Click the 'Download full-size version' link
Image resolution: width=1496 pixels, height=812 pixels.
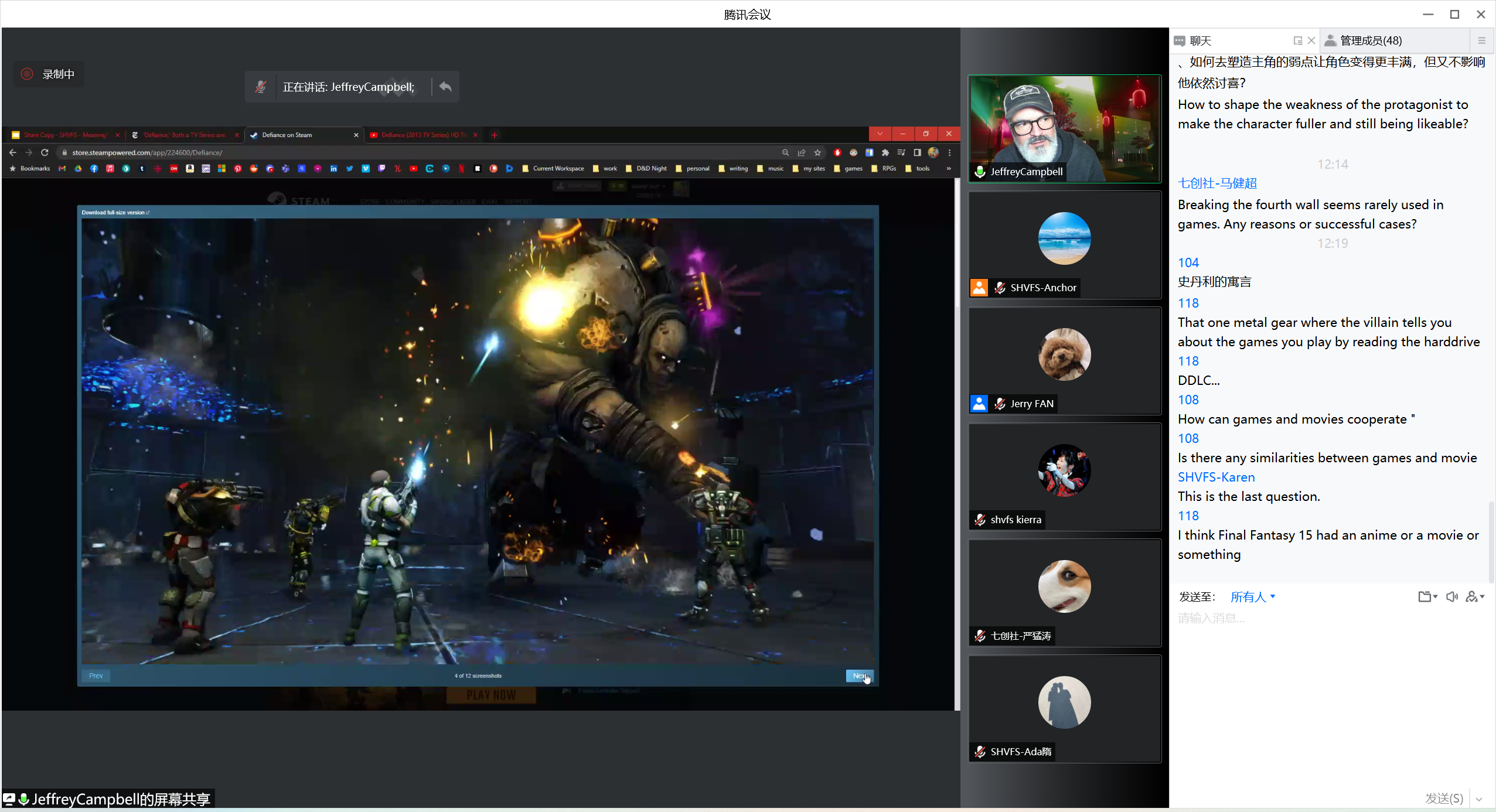point(115,213)
